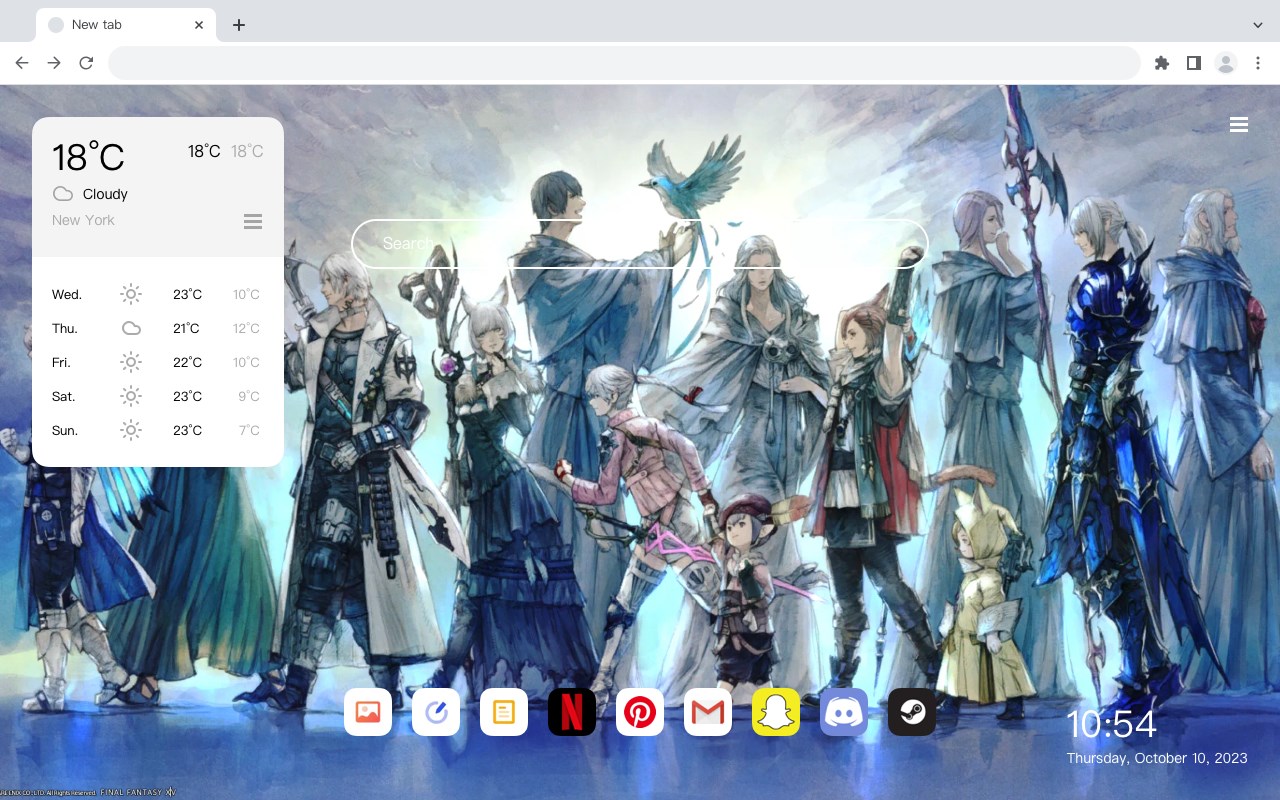Select the Wed. forecast row

pos(157,294)
